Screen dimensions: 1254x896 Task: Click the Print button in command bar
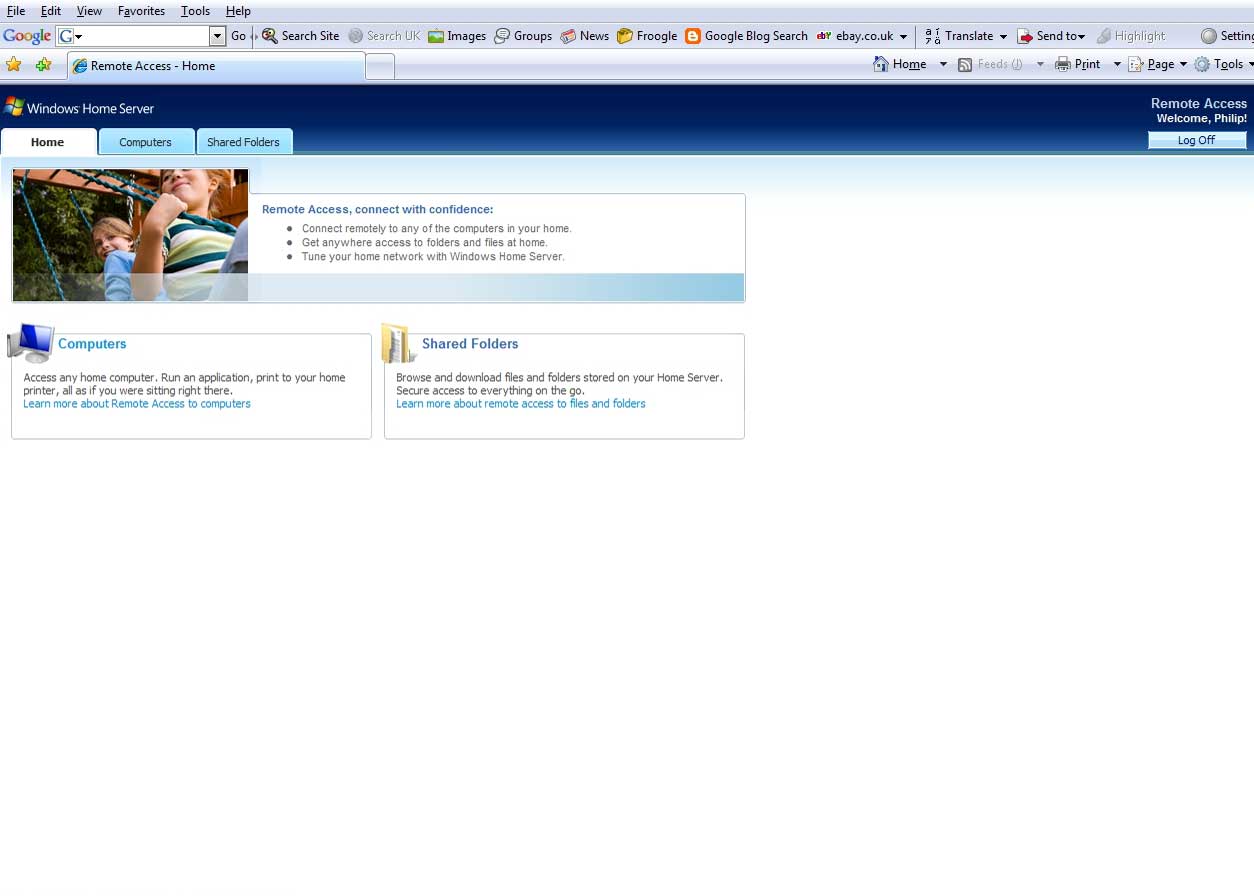tap(1078, 64)
